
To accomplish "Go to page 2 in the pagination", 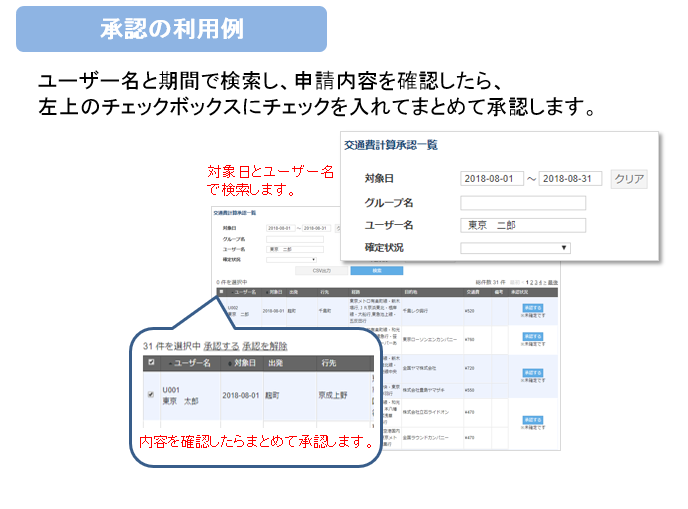I will click(533, 283).
